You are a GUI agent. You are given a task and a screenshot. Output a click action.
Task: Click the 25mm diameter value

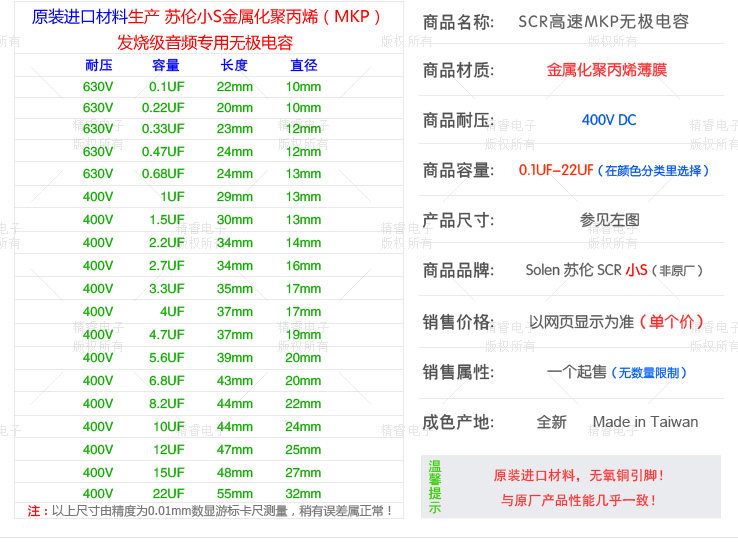coord(303,450)
